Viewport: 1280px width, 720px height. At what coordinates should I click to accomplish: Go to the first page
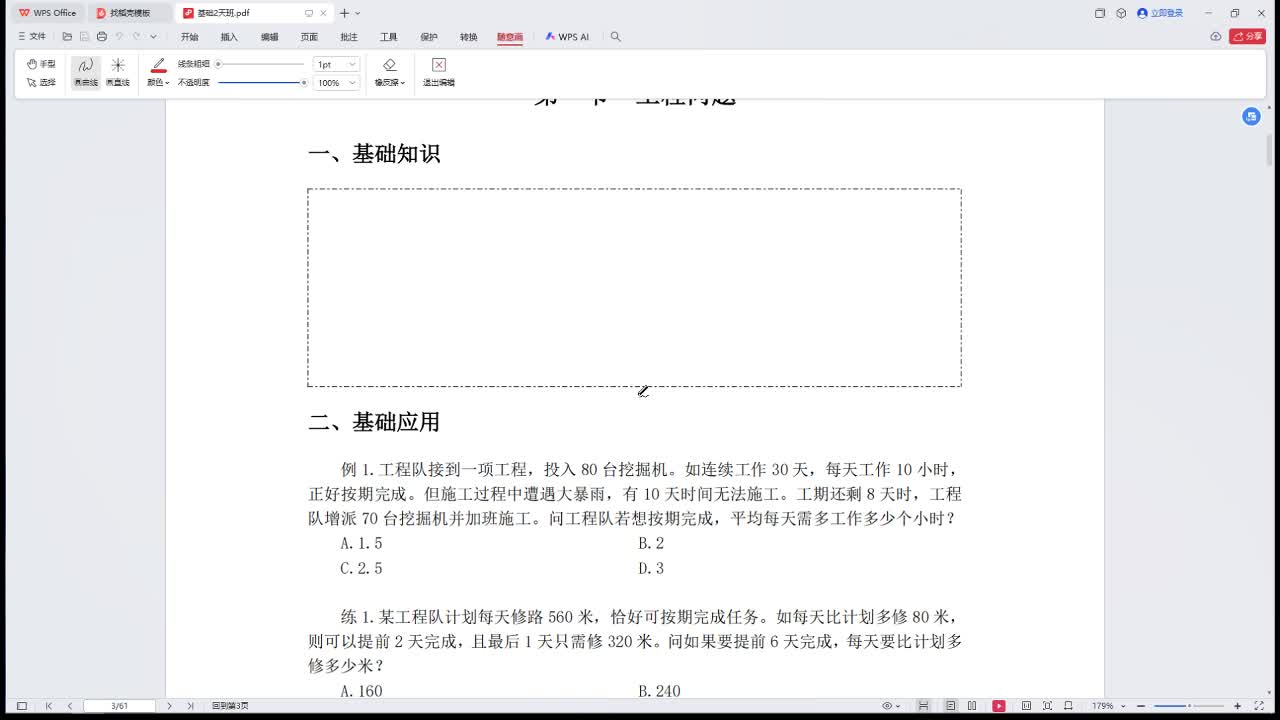coord(49,706)
